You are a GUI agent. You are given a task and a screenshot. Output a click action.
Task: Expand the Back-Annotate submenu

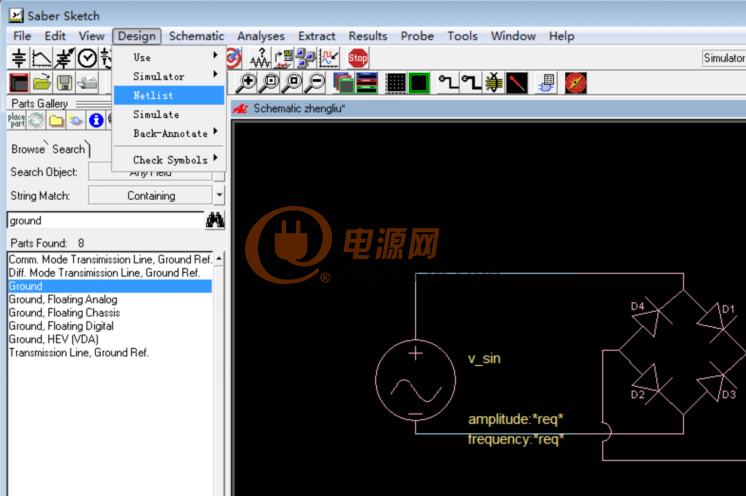point(169,133)
